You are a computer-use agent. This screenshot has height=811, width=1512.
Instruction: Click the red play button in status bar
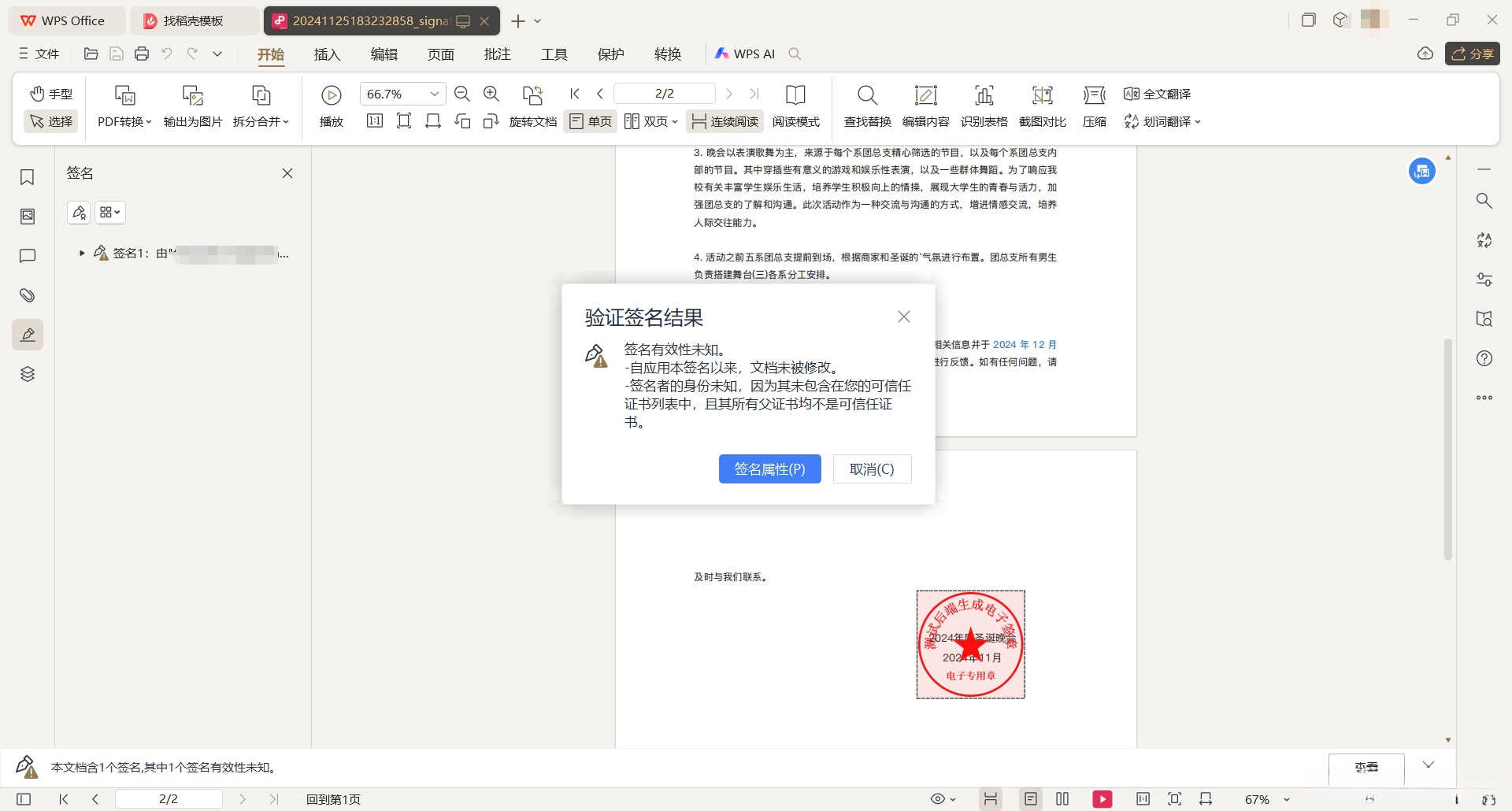point(1102,799)
